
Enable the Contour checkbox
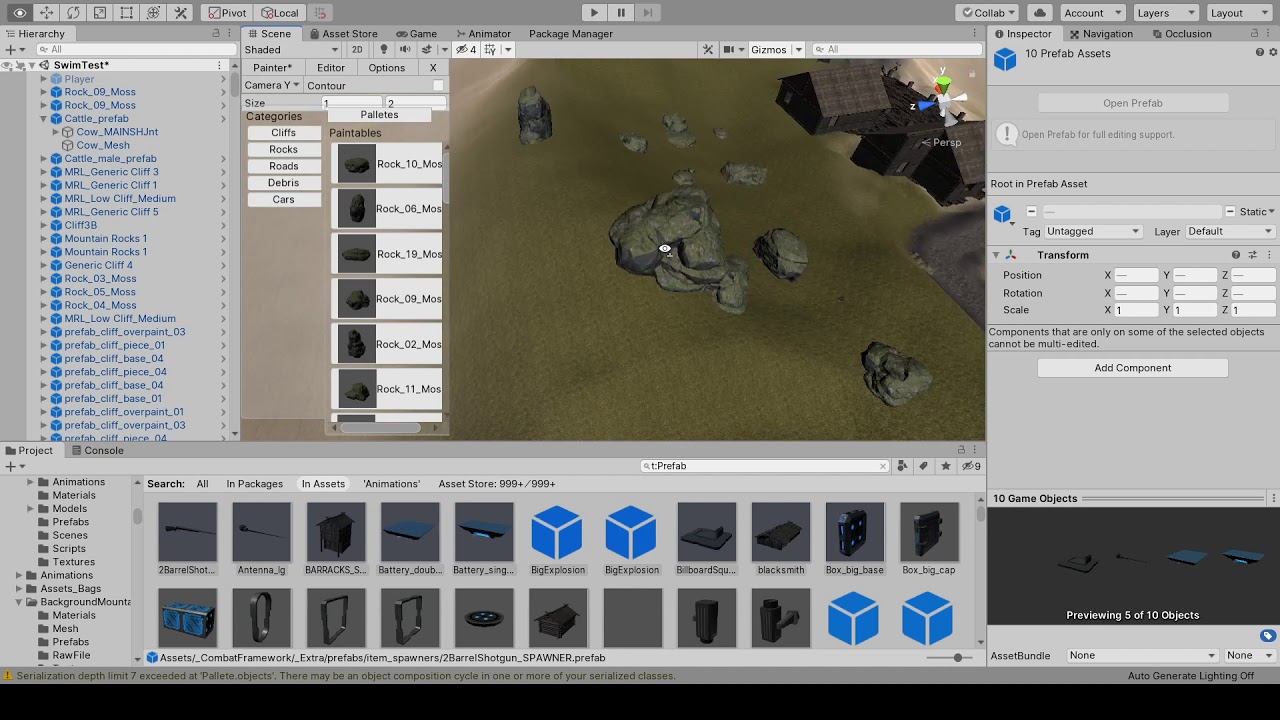tap(438, 86)
